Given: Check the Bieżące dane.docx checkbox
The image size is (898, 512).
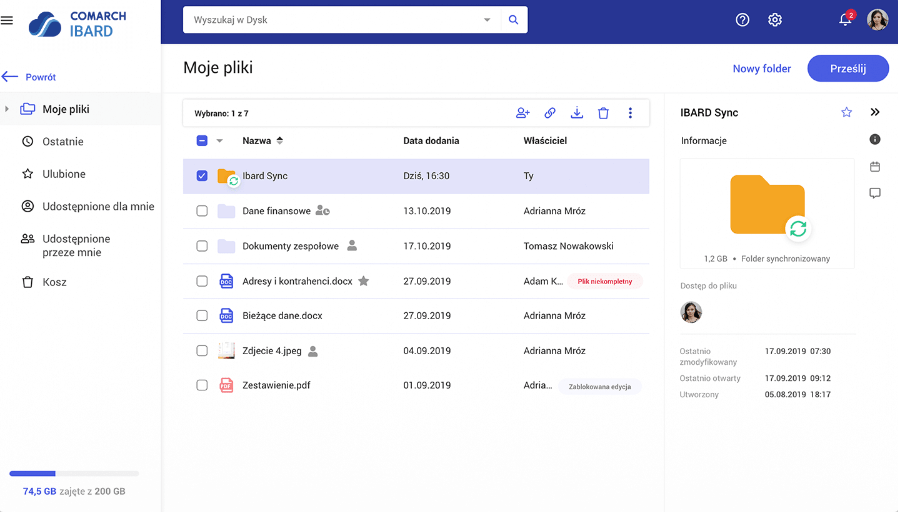Looking at the screenshot, I should coord(202,316).
